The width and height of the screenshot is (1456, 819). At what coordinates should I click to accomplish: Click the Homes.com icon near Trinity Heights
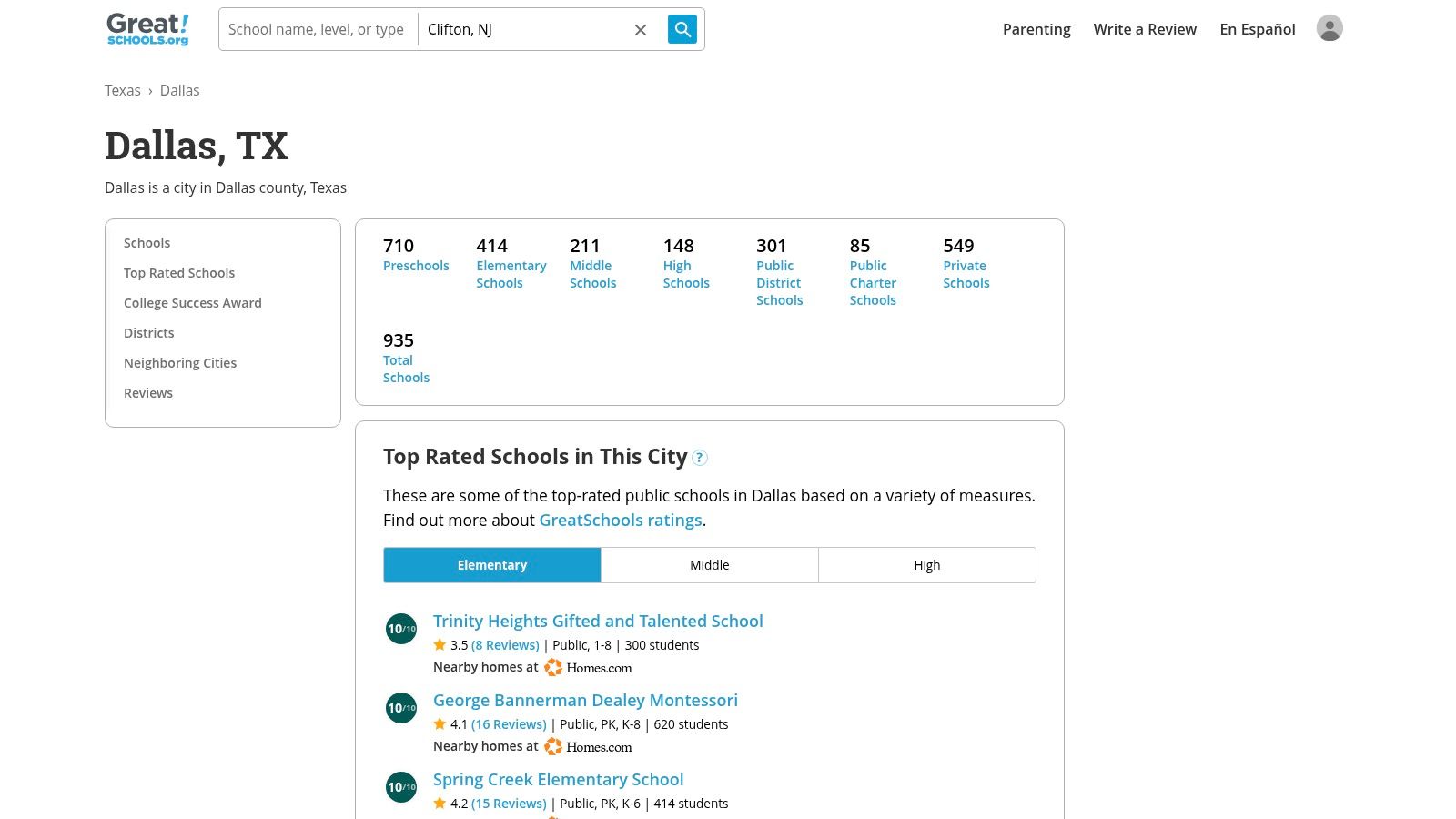tap(553, 667)
